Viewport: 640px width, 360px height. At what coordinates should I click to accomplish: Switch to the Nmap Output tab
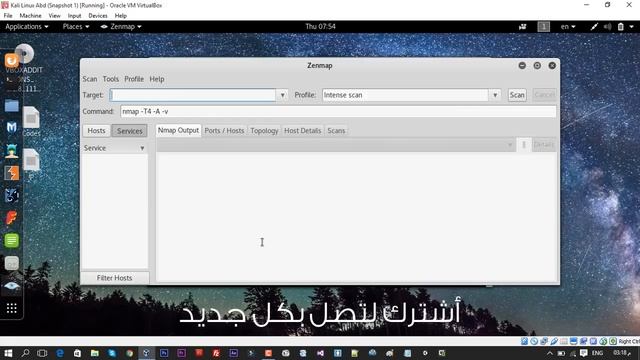pyautogui.click(x=178, y=130)
